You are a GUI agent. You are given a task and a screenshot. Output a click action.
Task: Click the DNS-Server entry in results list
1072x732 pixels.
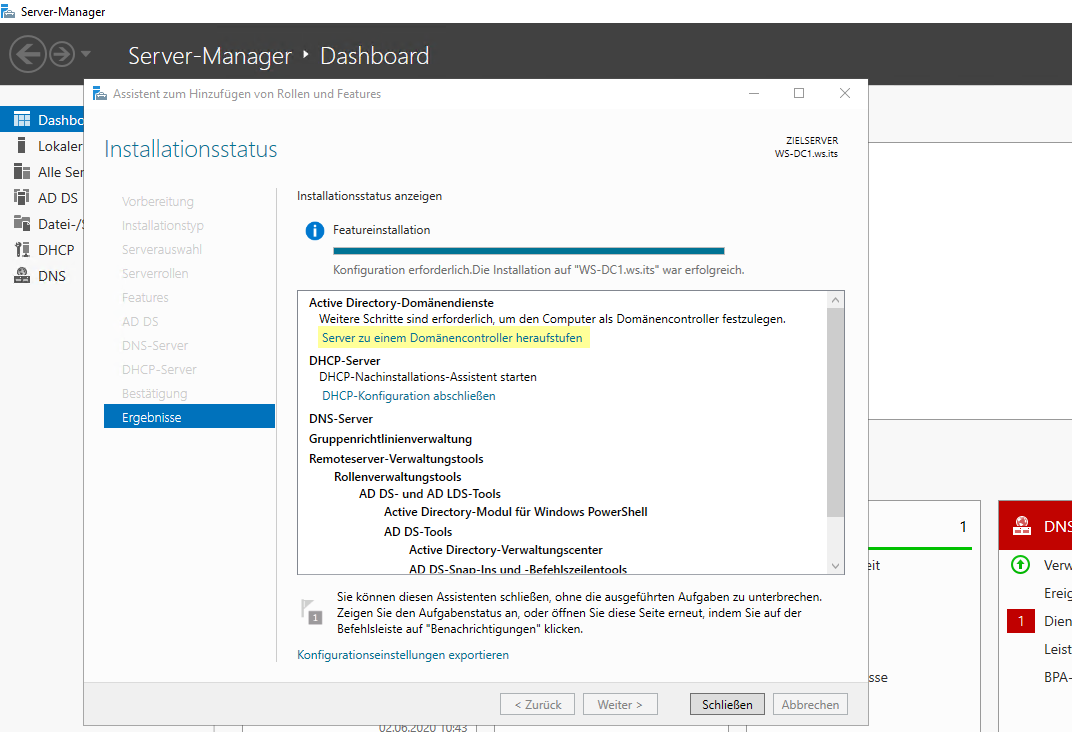click(341, 419)
